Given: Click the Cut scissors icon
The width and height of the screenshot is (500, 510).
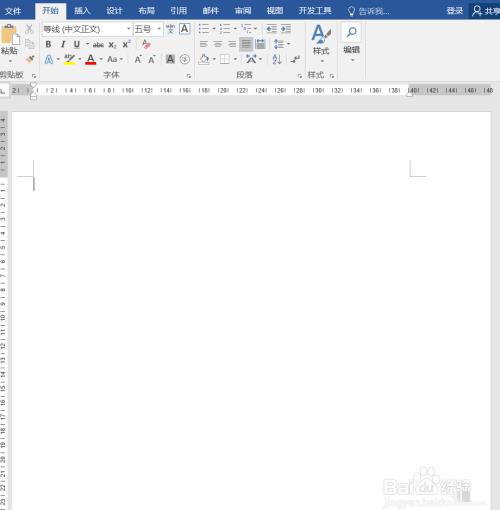Looking at the screenshot, I should click(x=29, y=29).
